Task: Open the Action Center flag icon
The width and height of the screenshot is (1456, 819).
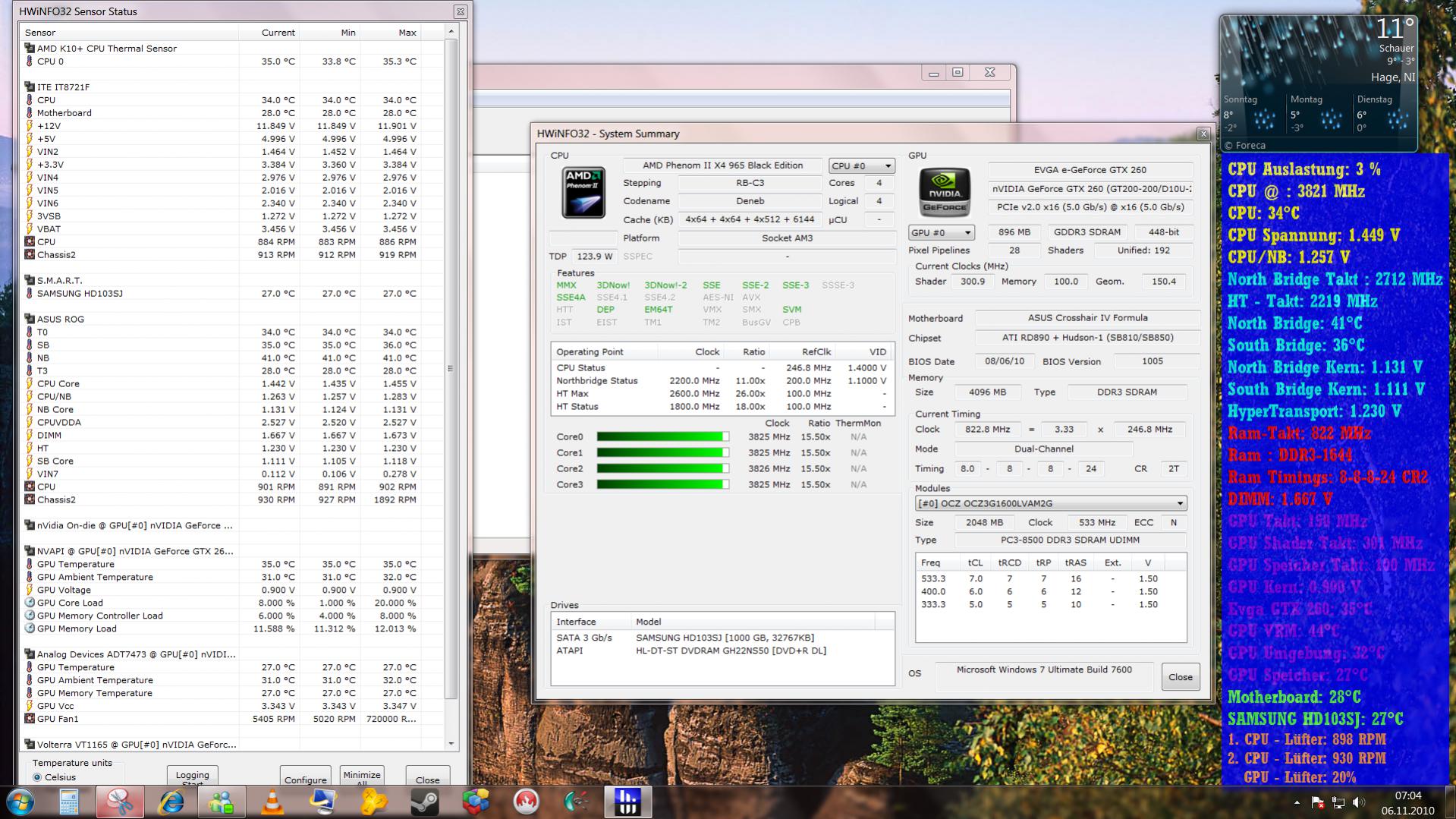Action: coord(1317,802)
